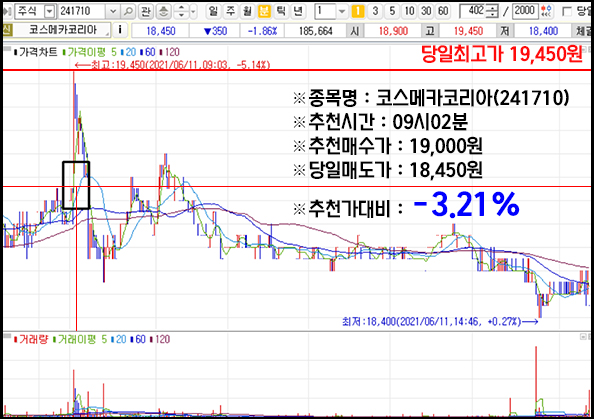The image size is (594, 419).
Task: Toggle the 당일 checkbox
Action: pyautogui.click(x=567, y=12)
